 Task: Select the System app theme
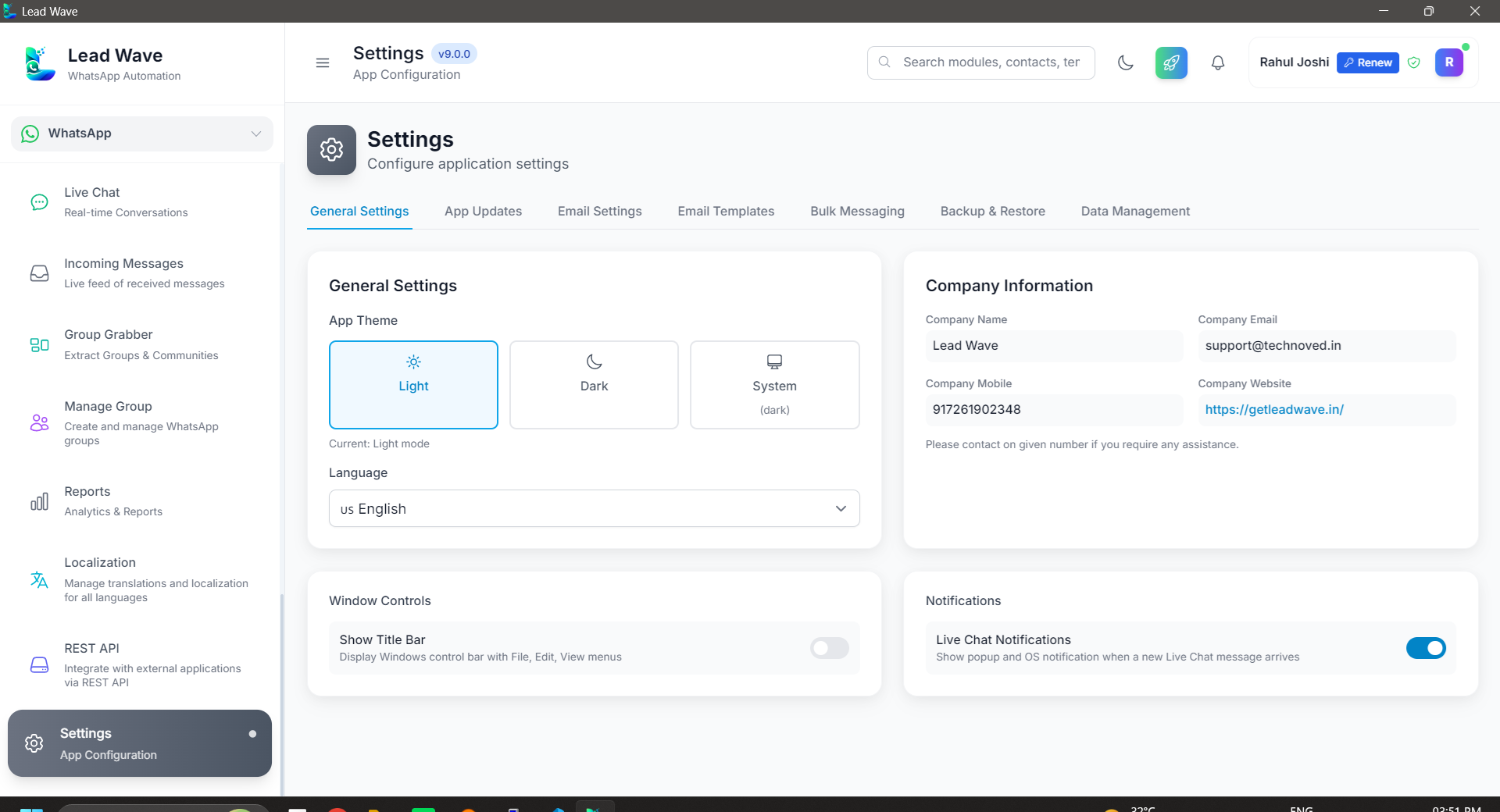[x=774, y=385]
